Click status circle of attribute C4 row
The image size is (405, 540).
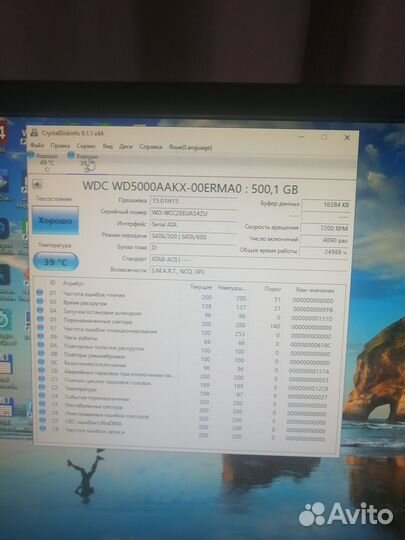coord(42,395)
